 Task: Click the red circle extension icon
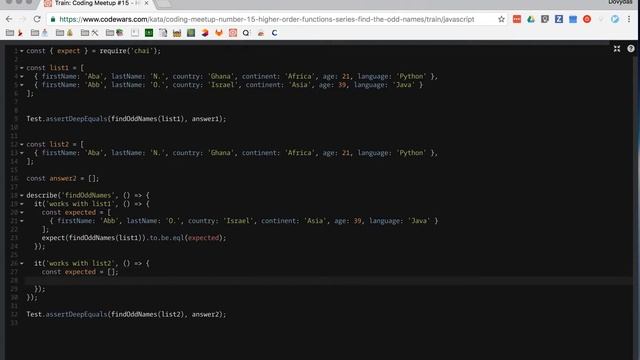point(587,19)
